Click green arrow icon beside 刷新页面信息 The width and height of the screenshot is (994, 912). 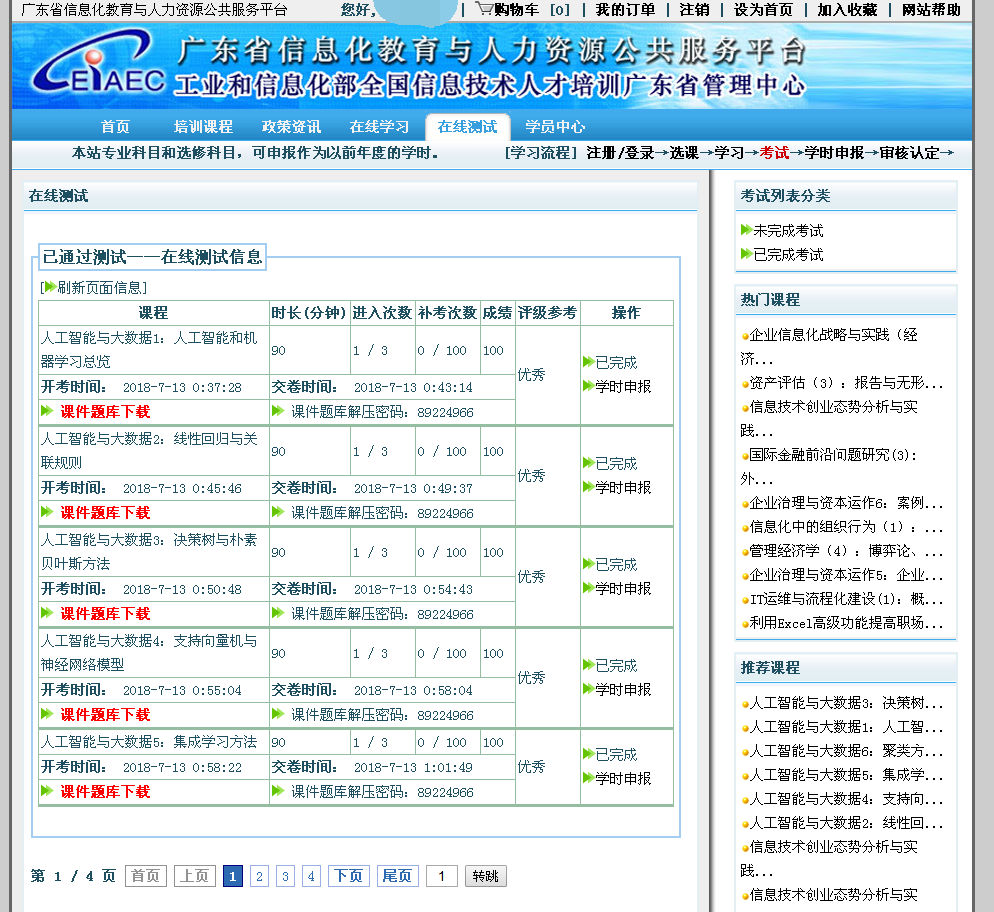click(x=50, y=287)
